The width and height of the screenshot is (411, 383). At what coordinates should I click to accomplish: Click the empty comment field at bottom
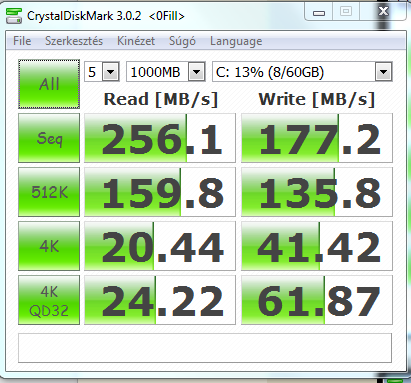tap(205, 348)
